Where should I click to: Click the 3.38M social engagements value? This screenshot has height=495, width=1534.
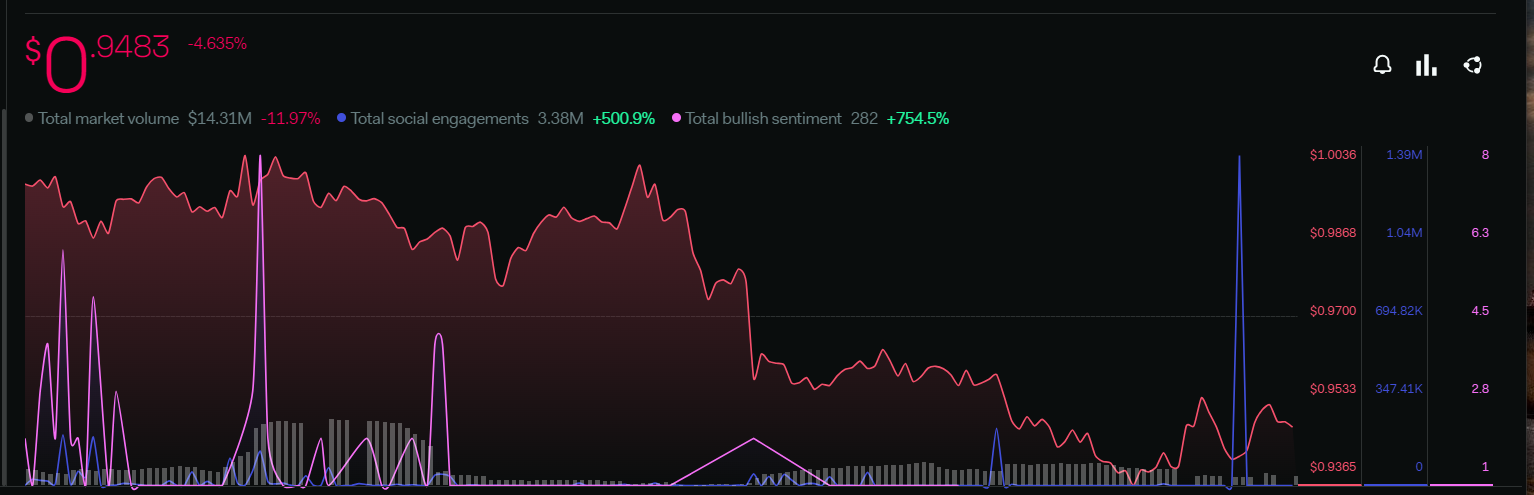pyautogui.click(x=561, y=118)
